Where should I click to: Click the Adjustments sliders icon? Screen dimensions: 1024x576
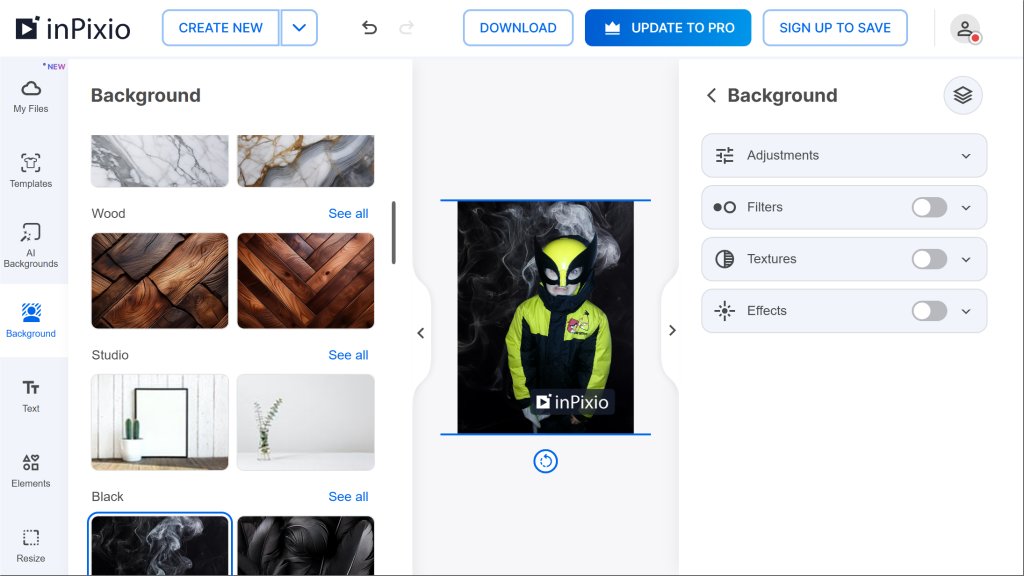(x=724, y=155)
